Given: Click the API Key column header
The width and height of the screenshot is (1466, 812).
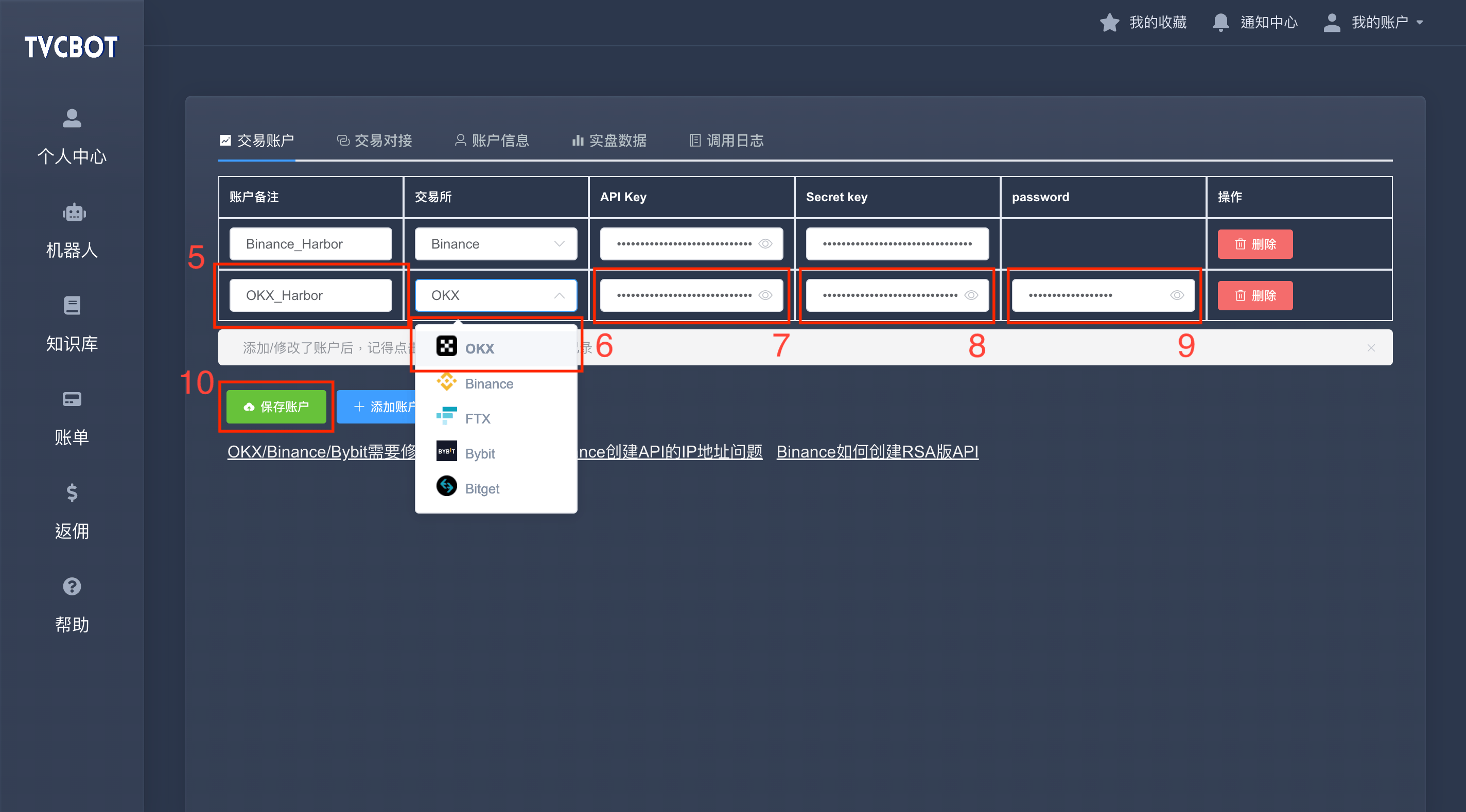Looking at the screenshot, I should [x=691, y=197].
